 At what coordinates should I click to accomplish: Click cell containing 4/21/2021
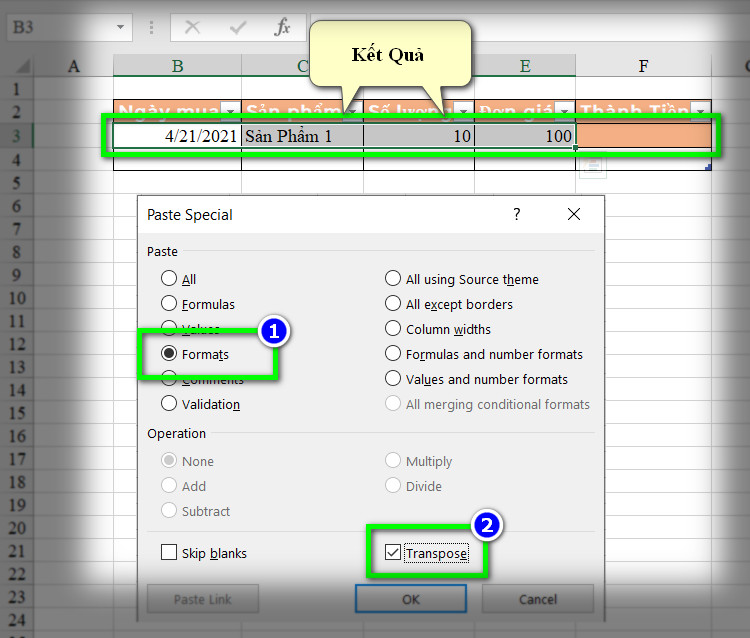(x=177, y=136)
